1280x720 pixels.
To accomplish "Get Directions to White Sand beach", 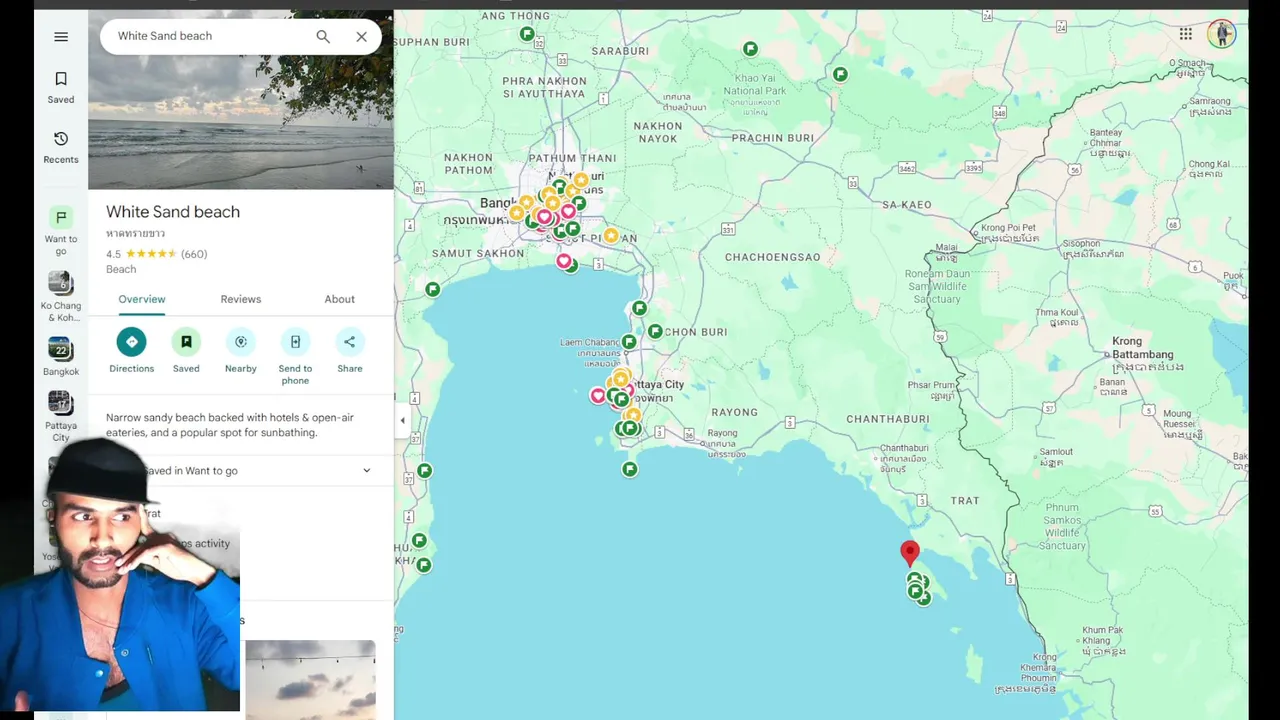I will coord(131,342).
